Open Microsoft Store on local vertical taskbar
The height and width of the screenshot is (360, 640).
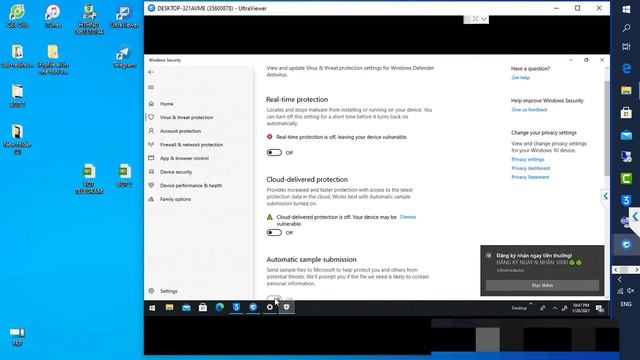626,112
